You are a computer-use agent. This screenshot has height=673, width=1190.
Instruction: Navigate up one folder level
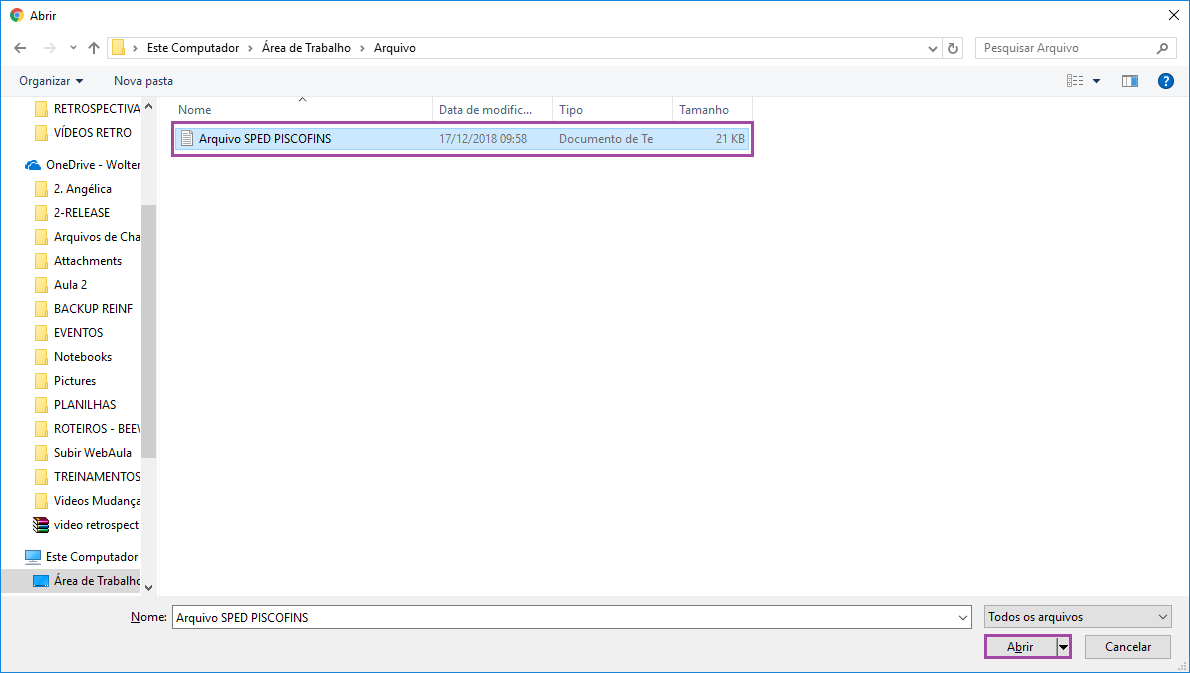(94, 48)
